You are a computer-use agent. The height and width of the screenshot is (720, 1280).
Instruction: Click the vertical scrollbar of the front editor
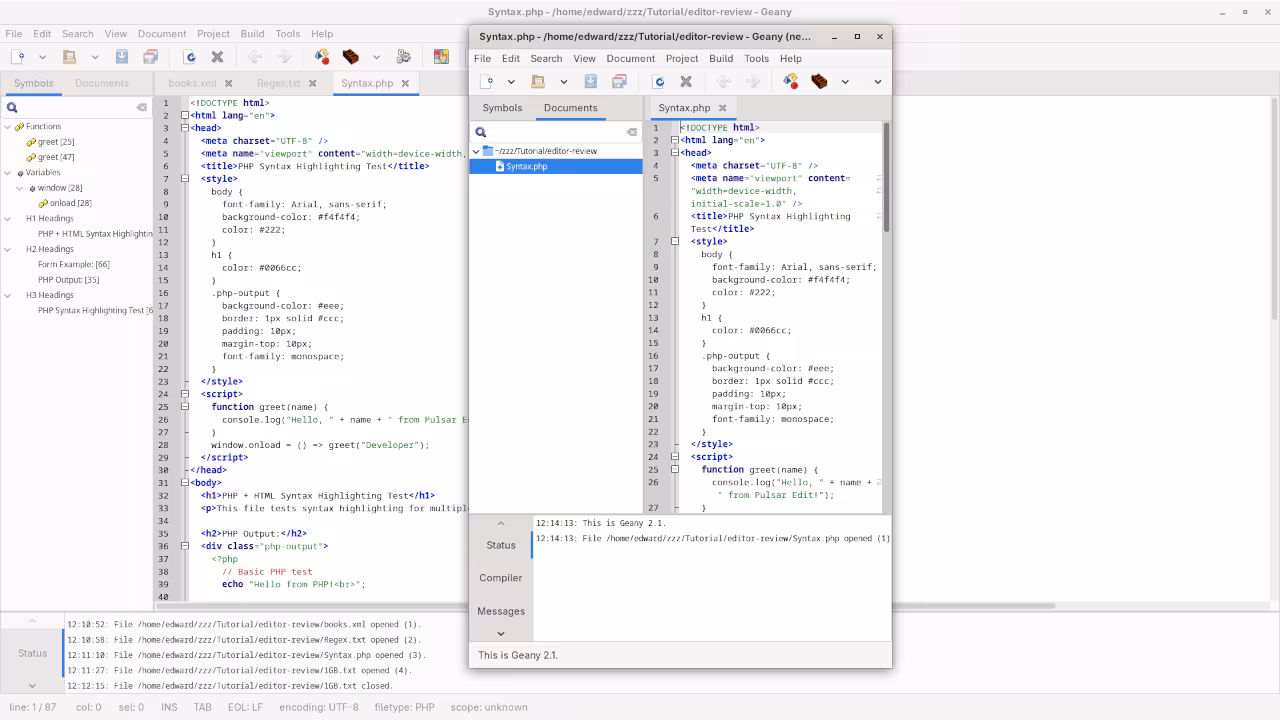coord(885,300)
